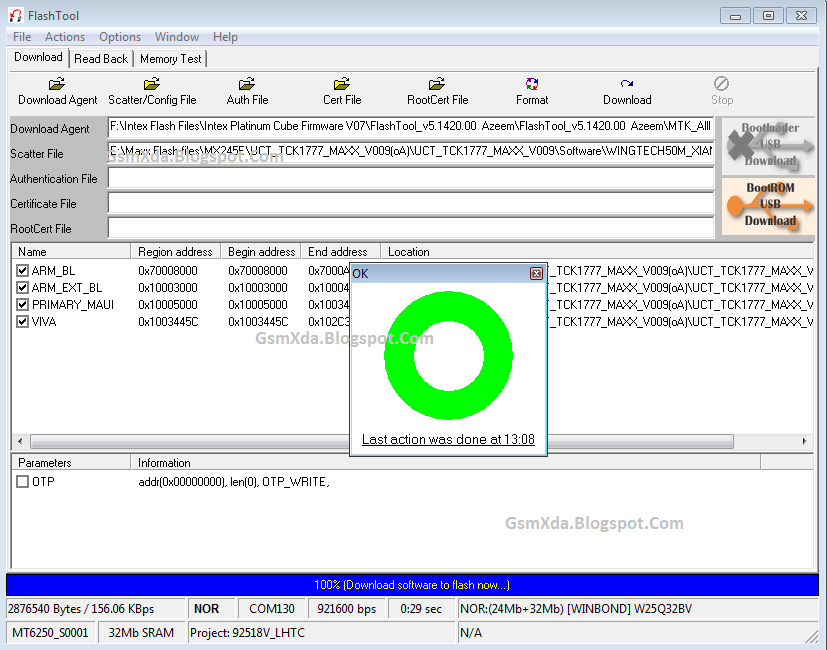
Task: Click the Certificate File input field
Action: click(411, 203)
